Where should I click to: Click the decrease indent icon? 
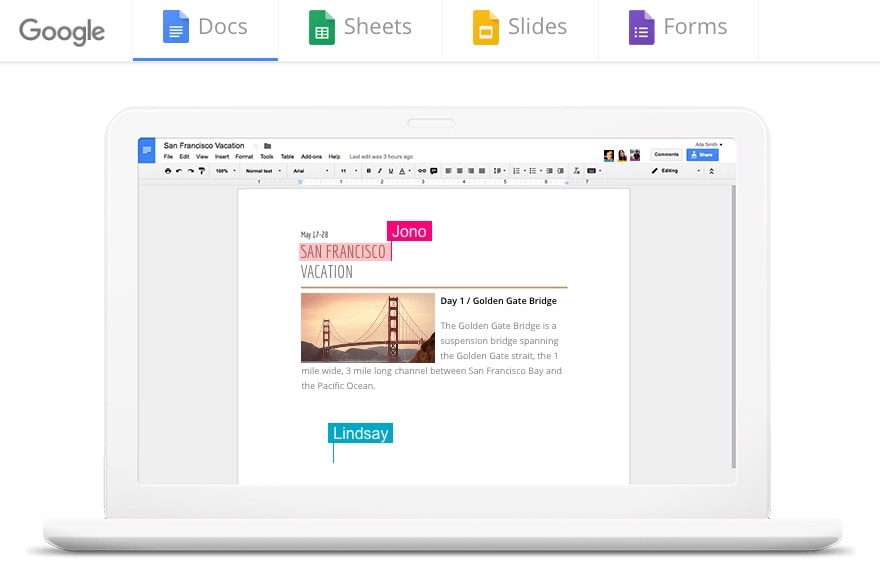pos(549,171)
